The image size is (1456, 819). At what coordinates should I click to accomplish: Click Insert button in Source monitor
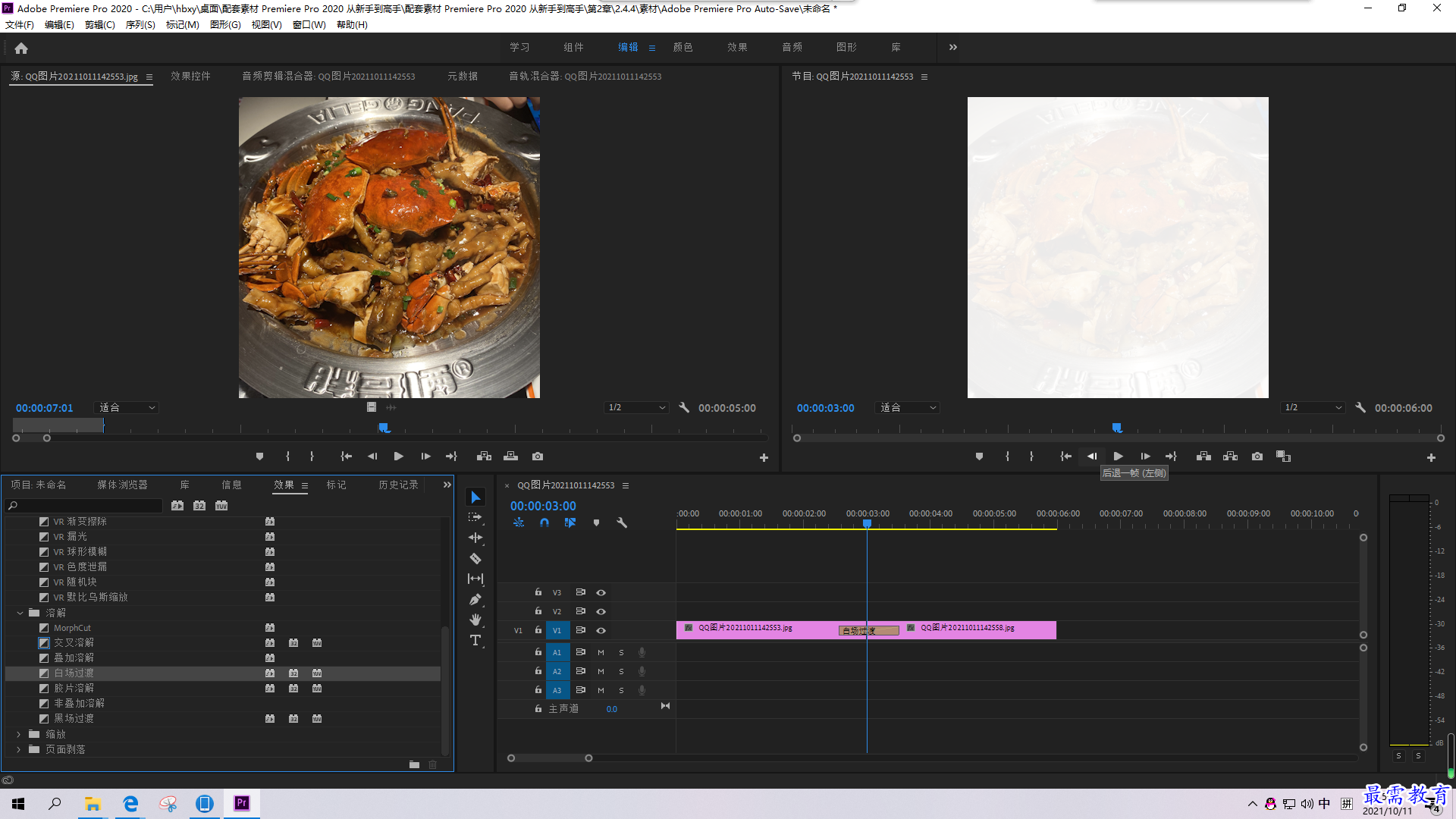[484, 457]
